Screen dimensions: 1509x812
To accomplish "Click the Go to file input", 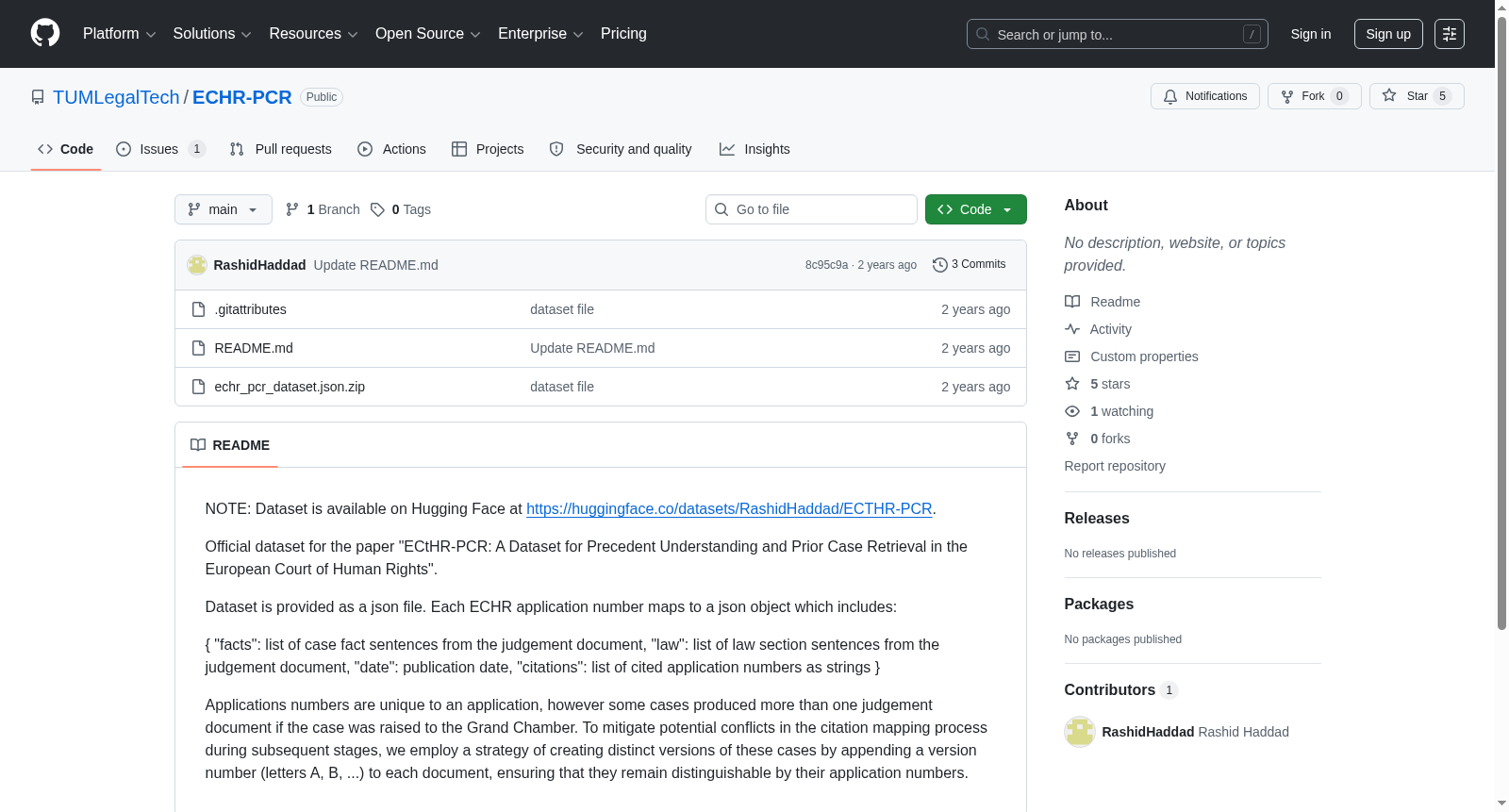I will (x=811, y=209).
